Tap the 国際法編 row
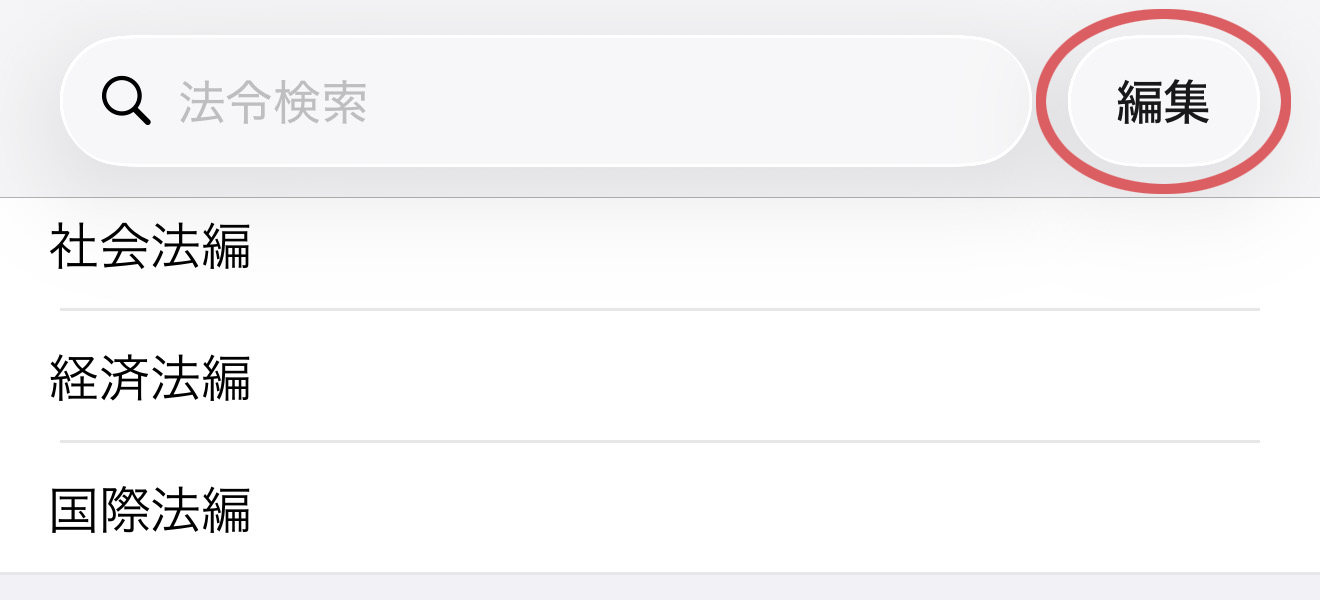 (660, 509)
